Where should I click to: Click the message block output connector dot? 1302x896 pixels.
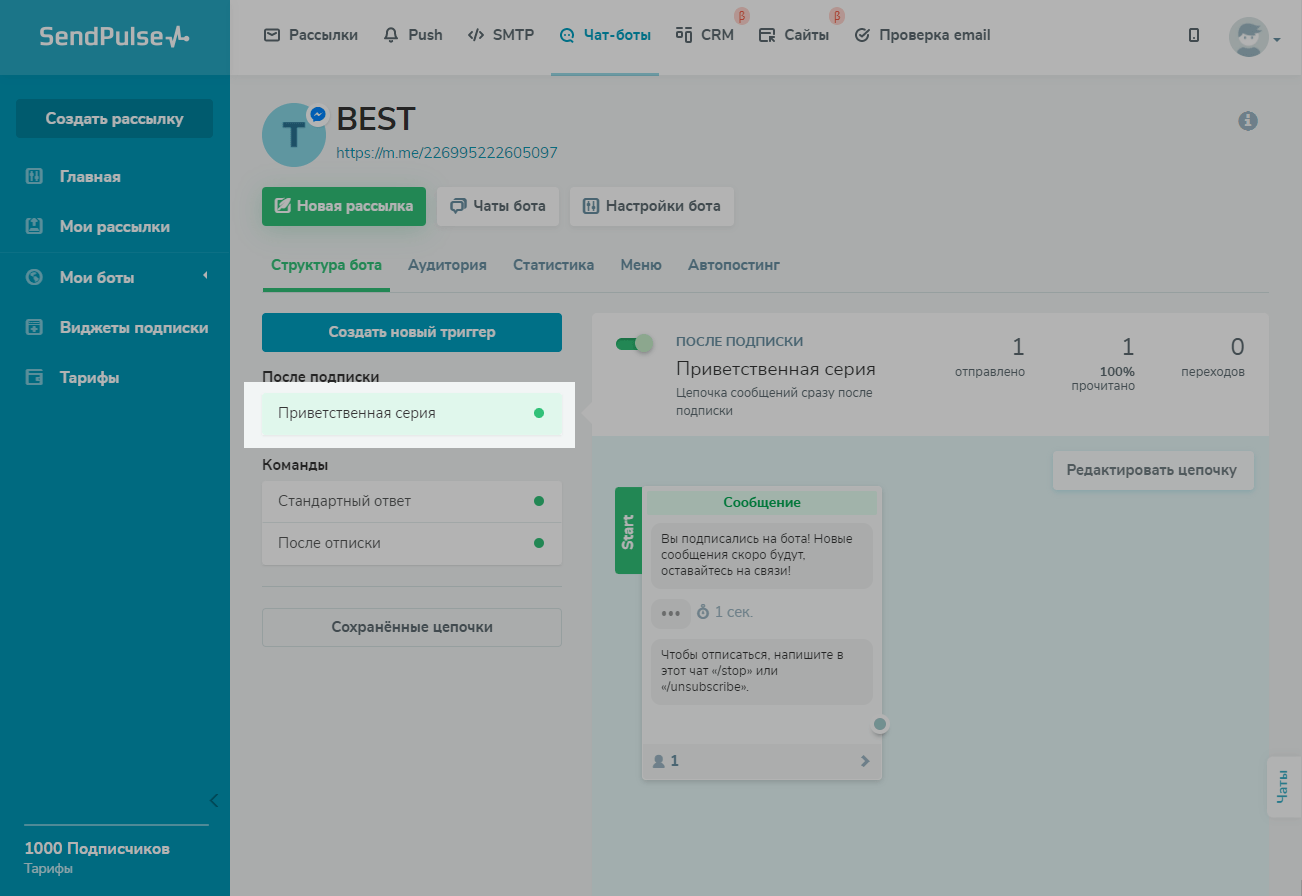point(880,723)
